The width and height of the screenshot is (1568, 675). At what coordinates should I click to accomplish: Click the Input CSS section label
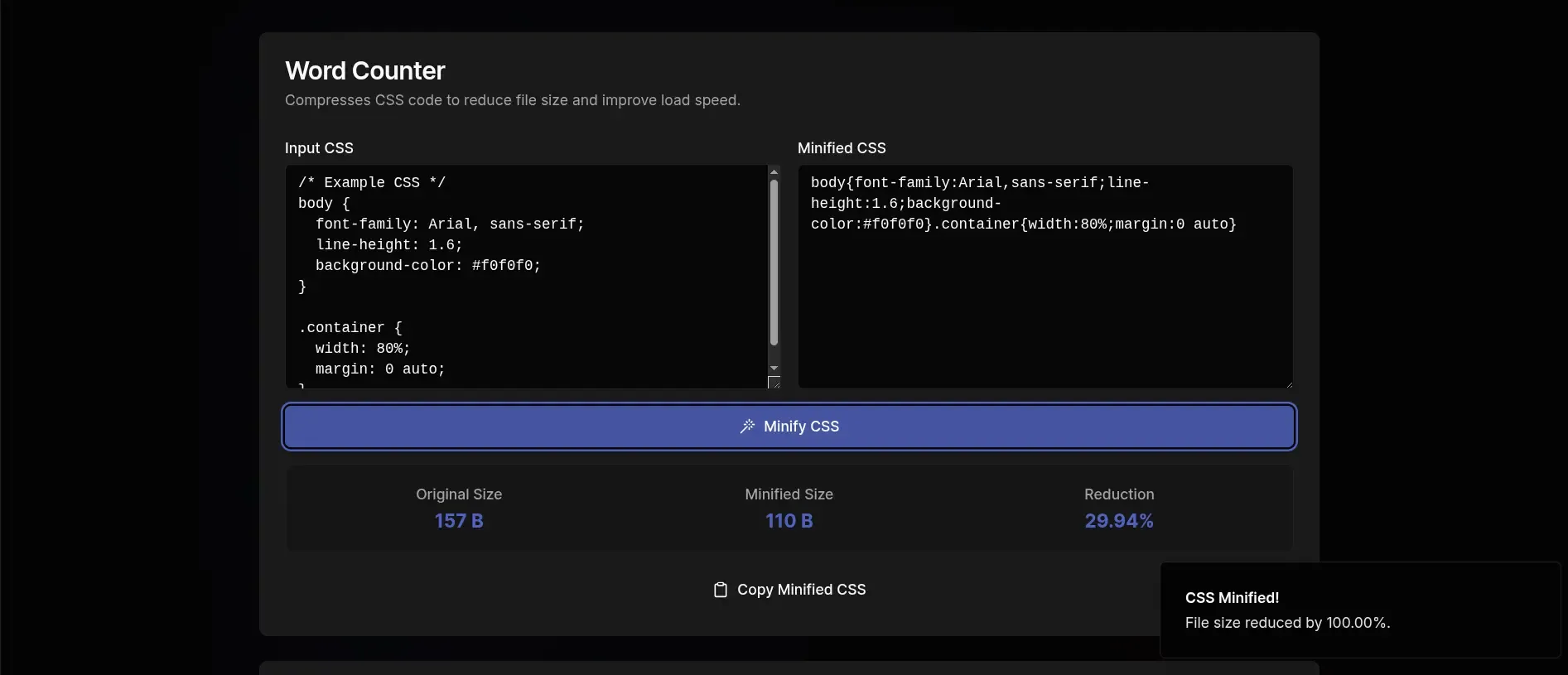pos(318,148)
